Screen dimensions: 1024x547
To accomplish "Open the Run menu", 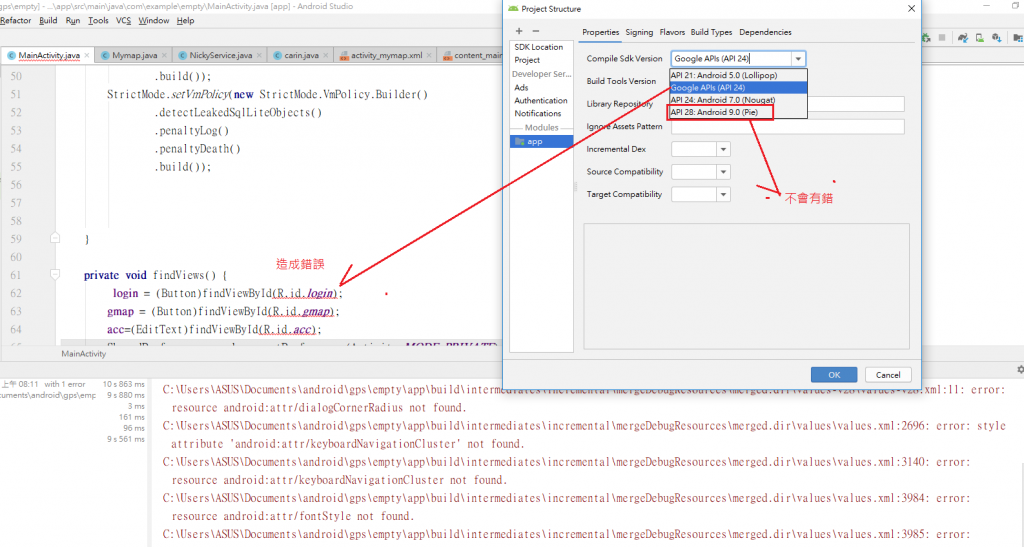I will 72,20.
